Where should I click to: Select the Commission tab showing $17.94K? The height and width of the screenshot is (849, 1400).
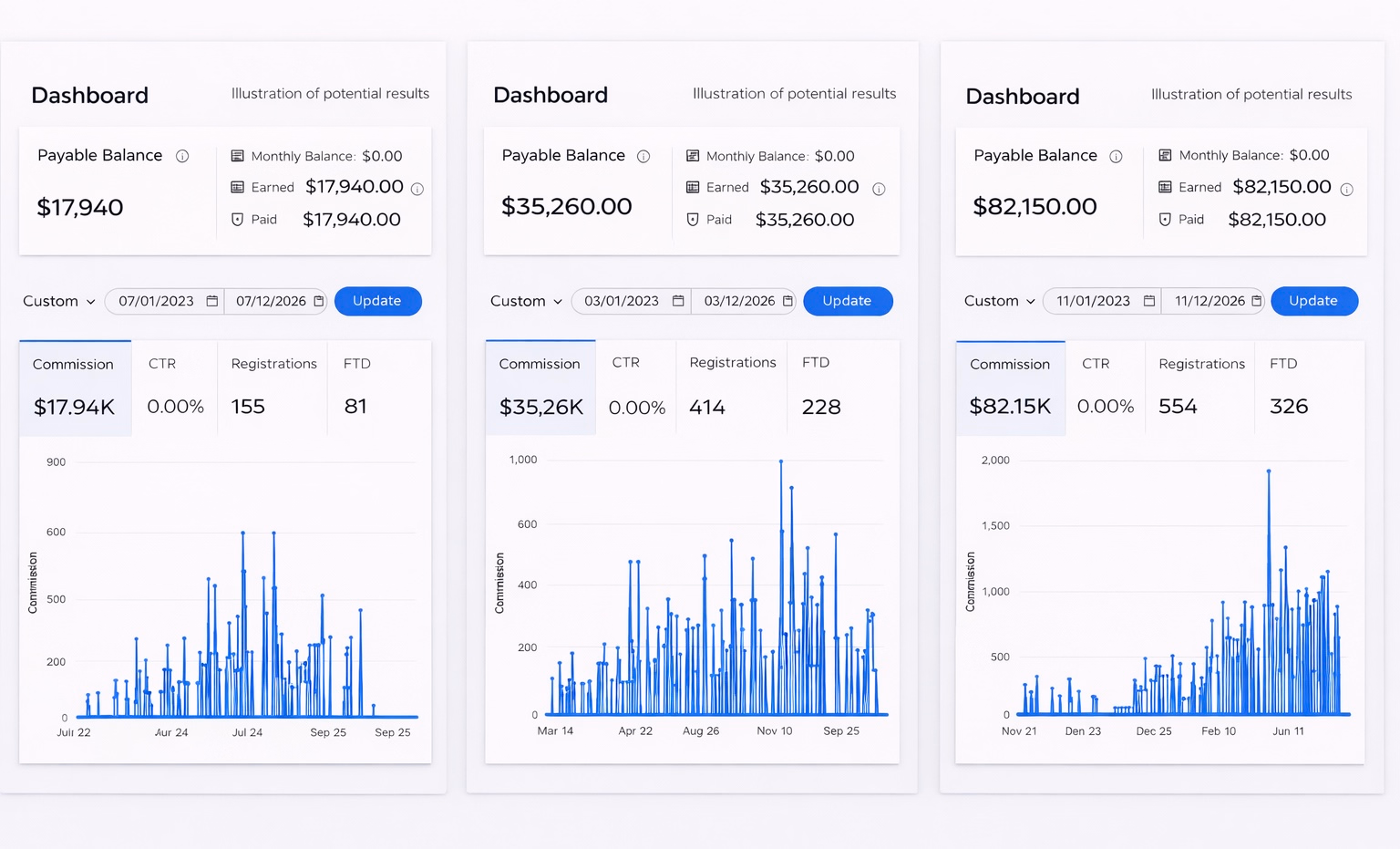tap(75, 388)
